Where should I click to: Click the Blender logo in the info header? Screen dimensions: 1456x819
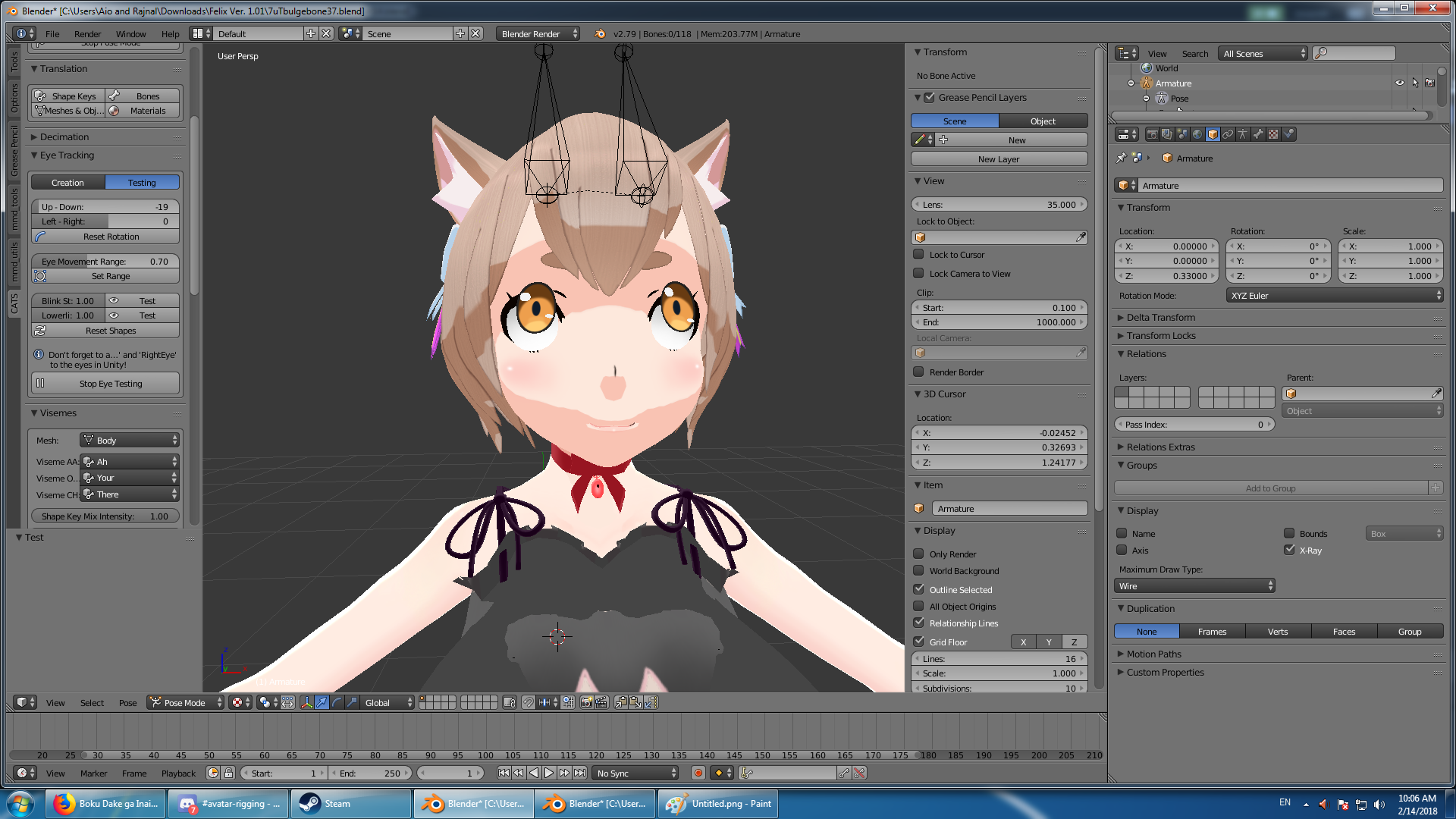[600, 33]
